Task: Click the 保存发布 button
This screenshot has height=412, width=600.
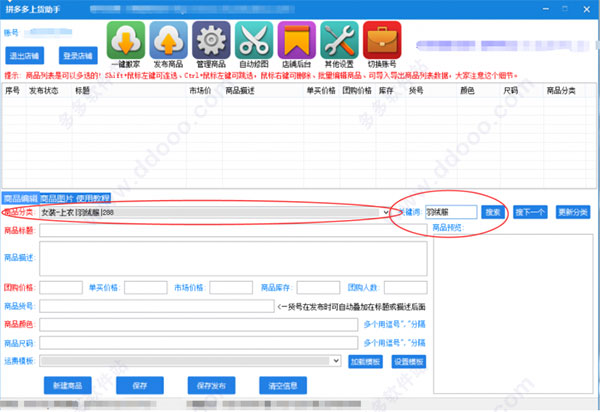Action: pyautogui.click(x=211, y=386)
